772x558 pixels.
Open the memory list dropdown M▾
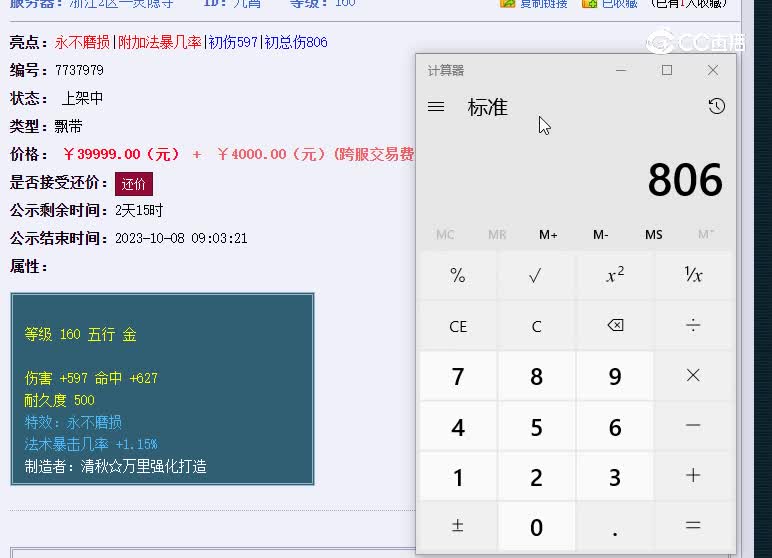(x=706, y=234)
